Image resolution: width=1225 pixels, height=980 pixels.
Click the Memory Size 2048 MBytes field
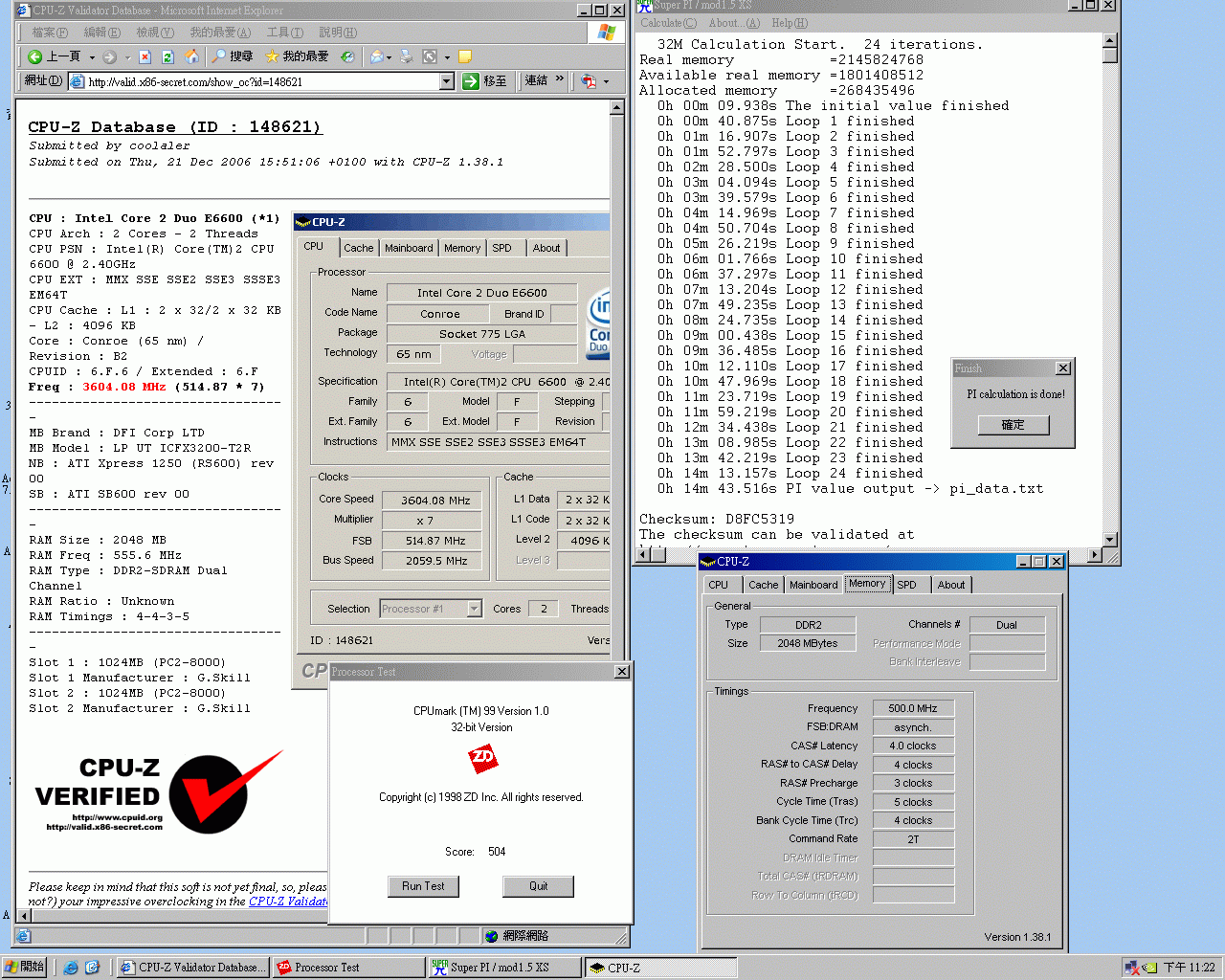coord(808,643)
